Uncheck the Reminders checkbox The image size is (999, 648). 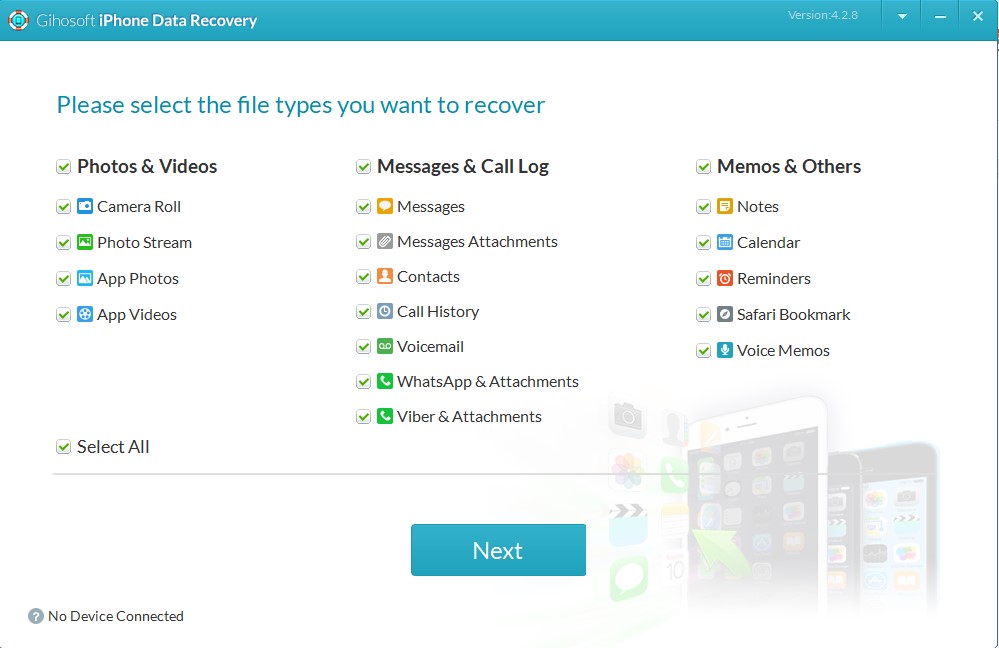point(703,278)
